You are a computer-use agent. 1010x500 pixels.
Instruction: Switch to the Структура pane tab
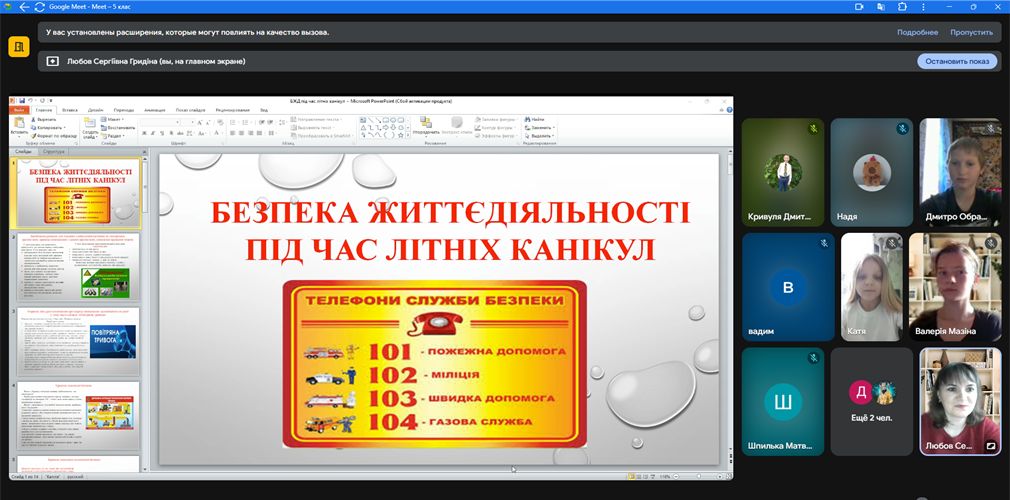pos(53,152)
